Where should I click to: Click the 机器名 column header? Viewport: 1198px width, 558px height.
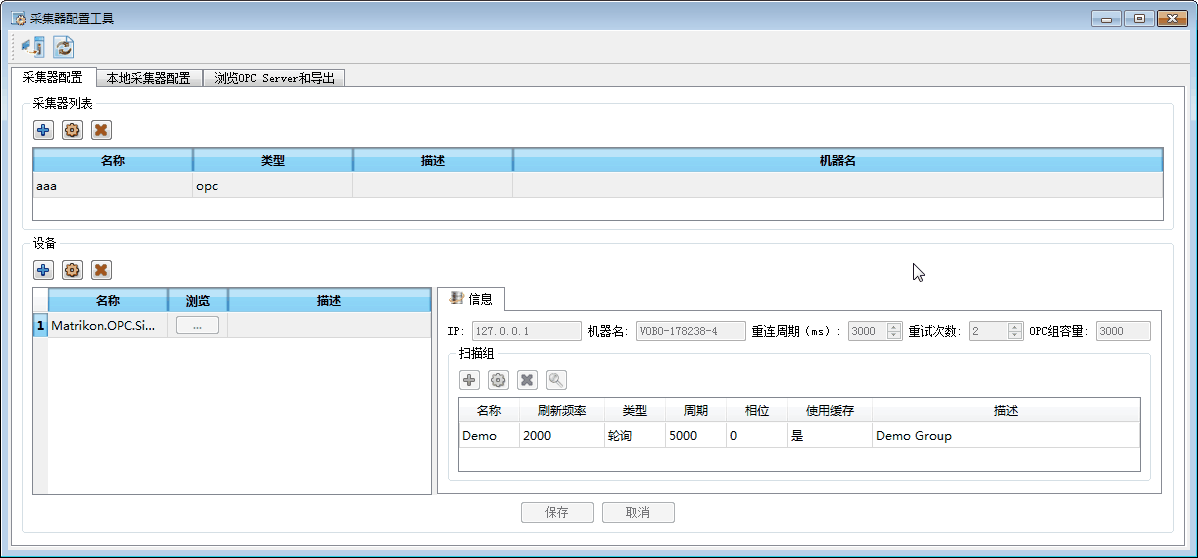pos(838,161)
